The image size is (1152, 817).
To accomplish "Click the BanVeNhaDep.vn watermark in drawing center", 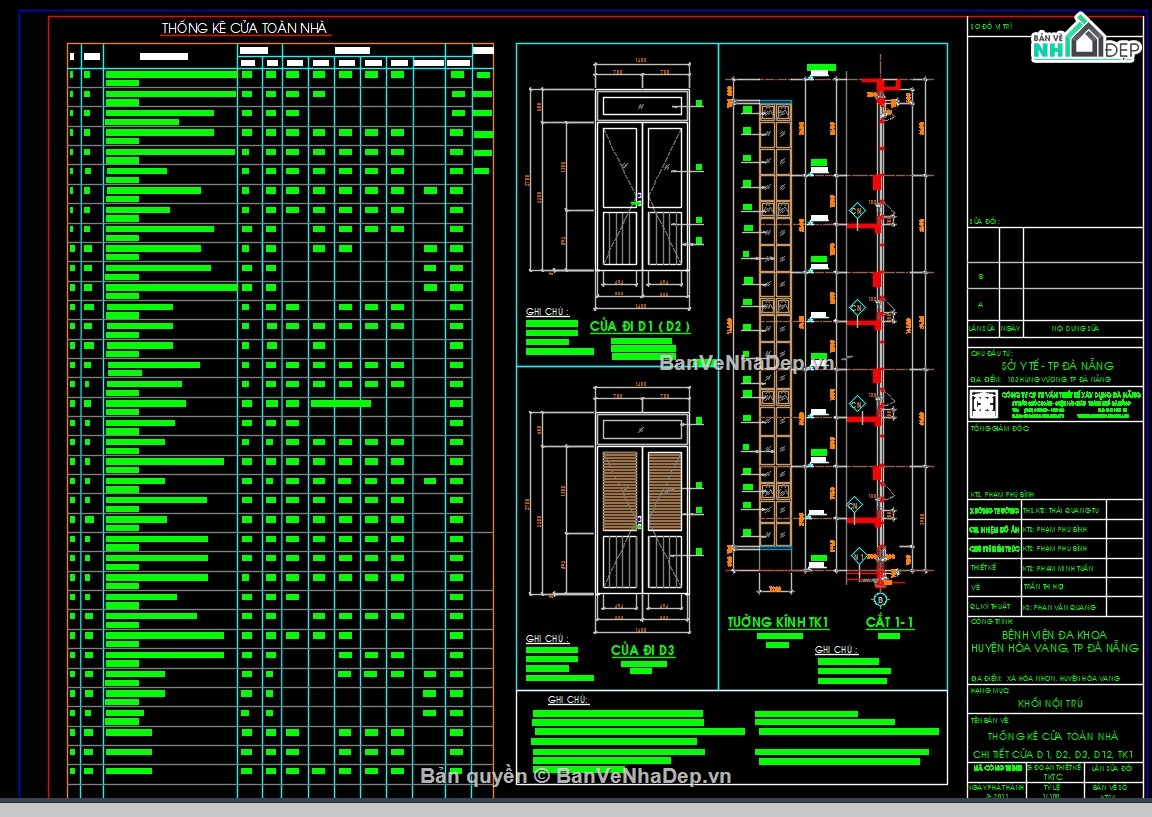I will [745, 363].
